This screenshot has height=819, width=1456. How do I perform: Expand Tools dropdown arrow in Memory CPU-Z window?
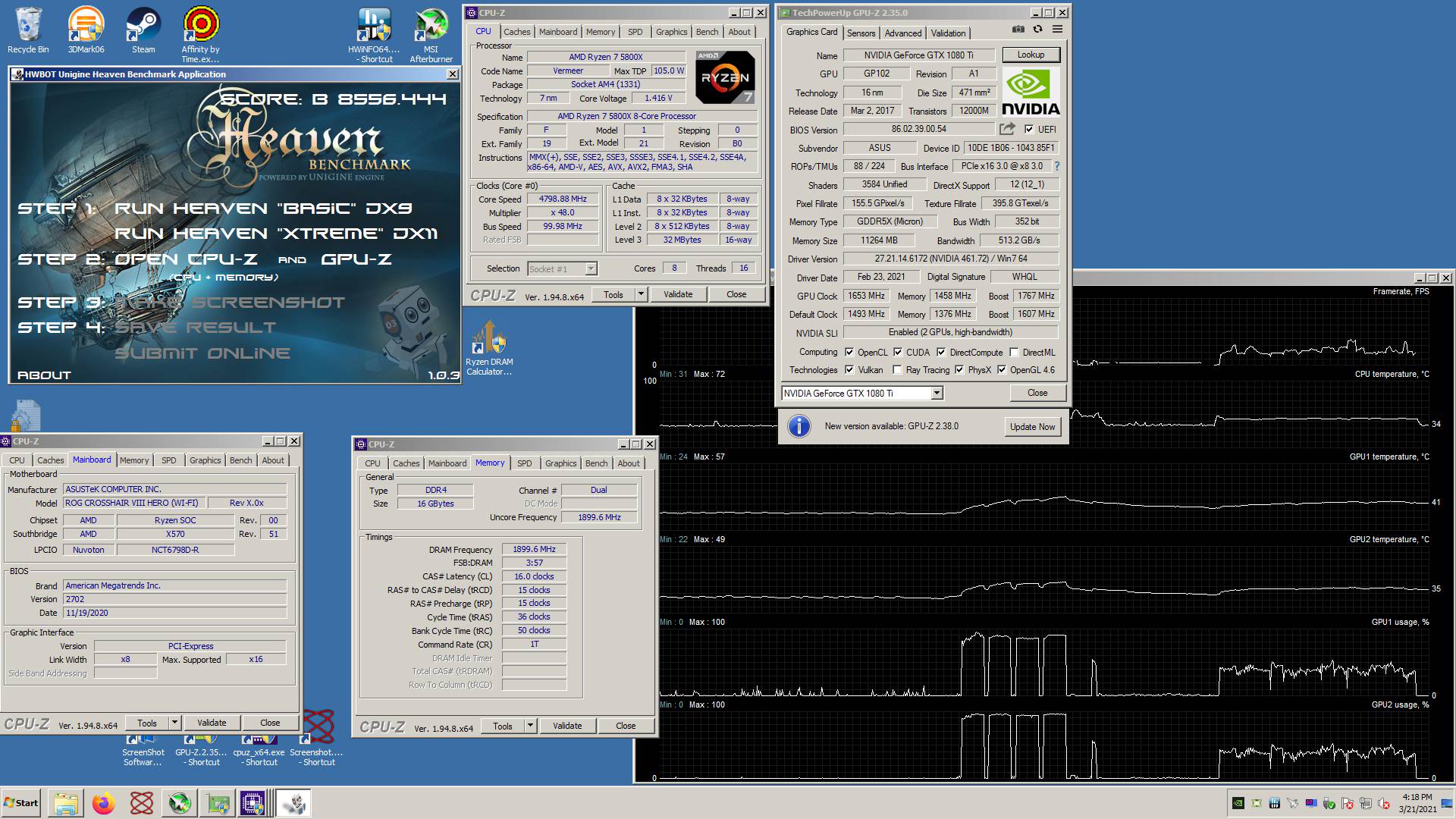pyautogui.click(x=530, y=726)
